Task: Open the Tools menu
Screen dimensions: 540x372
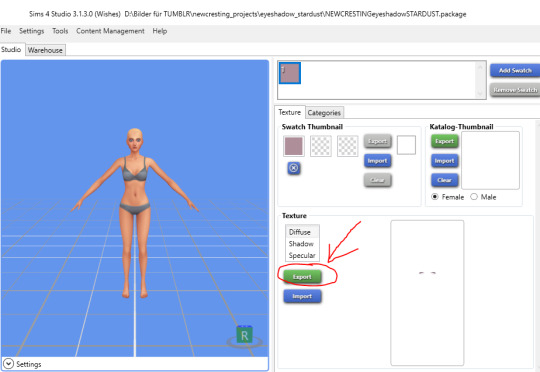Action: [x=60, y=31]
